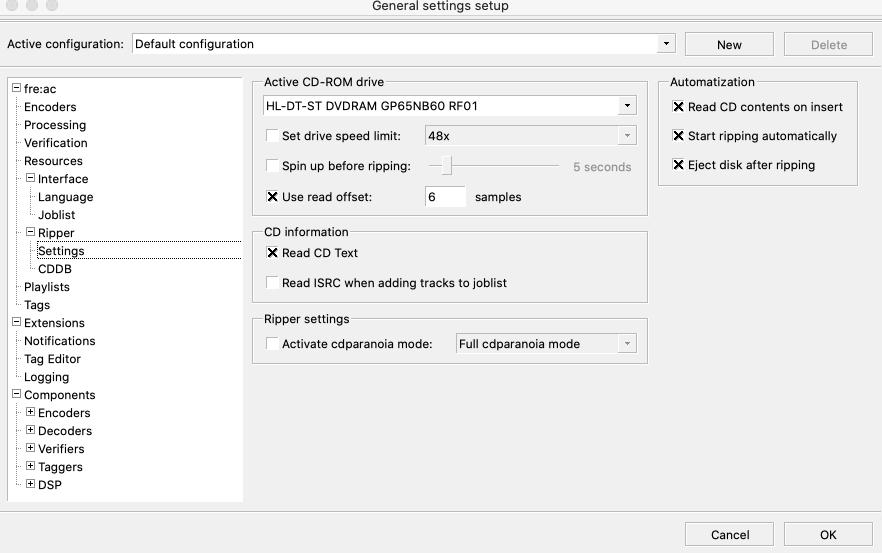Uncheck Read CD Text option

click(272, 253)
